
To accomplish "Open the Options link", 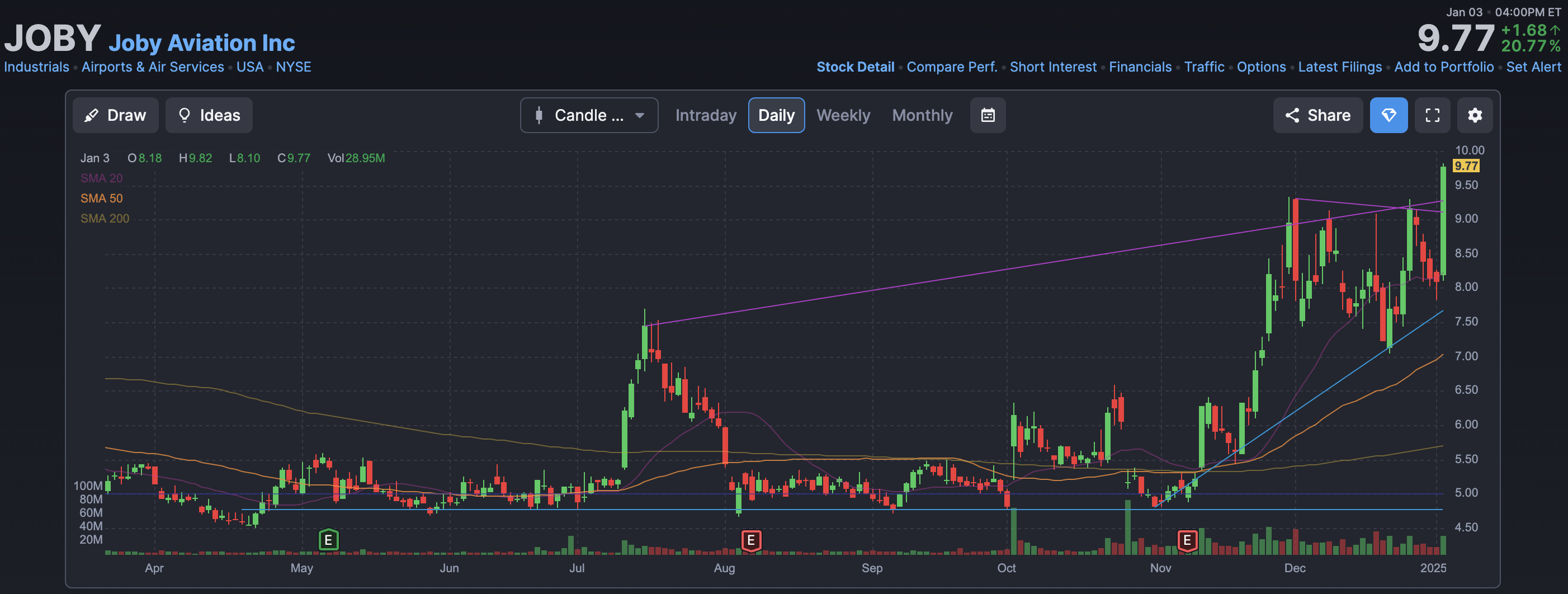I will 1261,67.
